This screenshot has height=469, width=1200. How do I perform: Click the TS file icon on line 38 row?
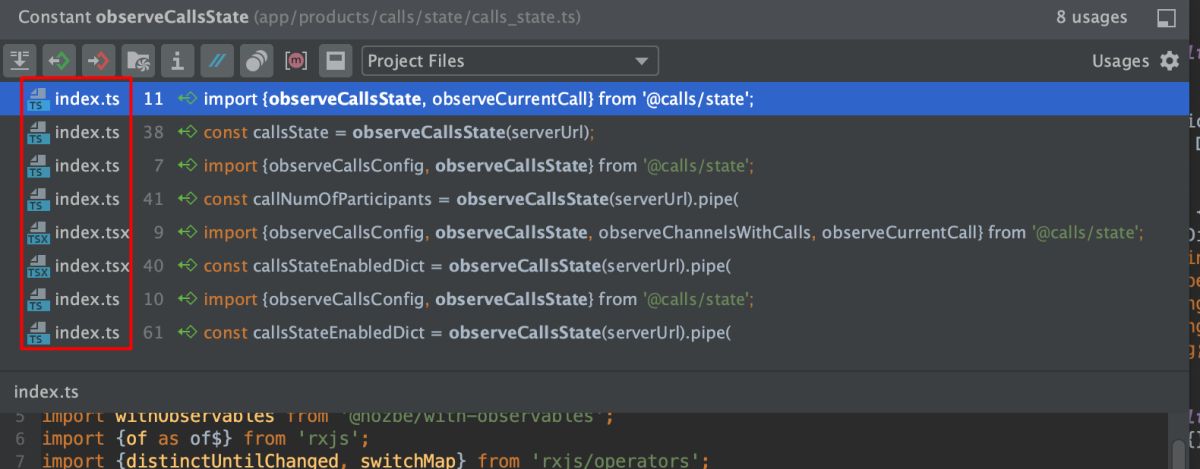coord(38,132)
